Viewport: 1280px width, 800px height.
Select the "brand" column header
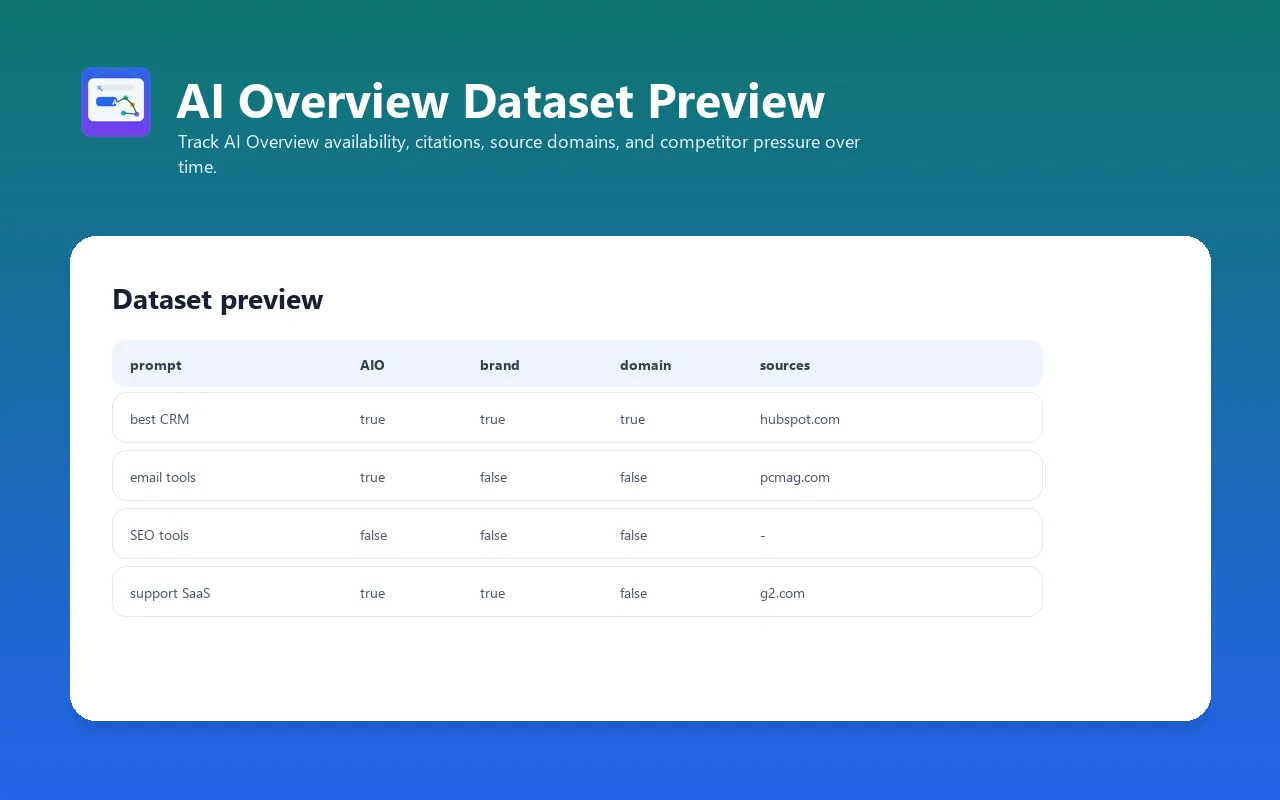click(500, 365)
